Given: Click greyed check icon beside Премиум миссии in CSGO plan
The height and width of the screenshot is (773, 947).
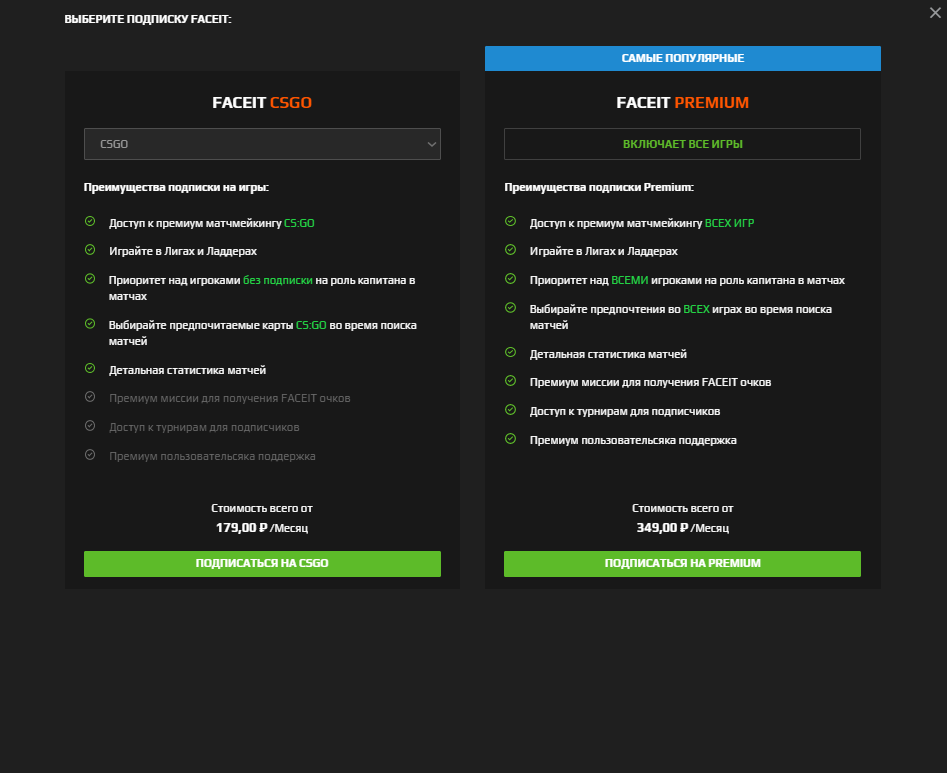Looking at the screenshot, I should coord(90,397).
